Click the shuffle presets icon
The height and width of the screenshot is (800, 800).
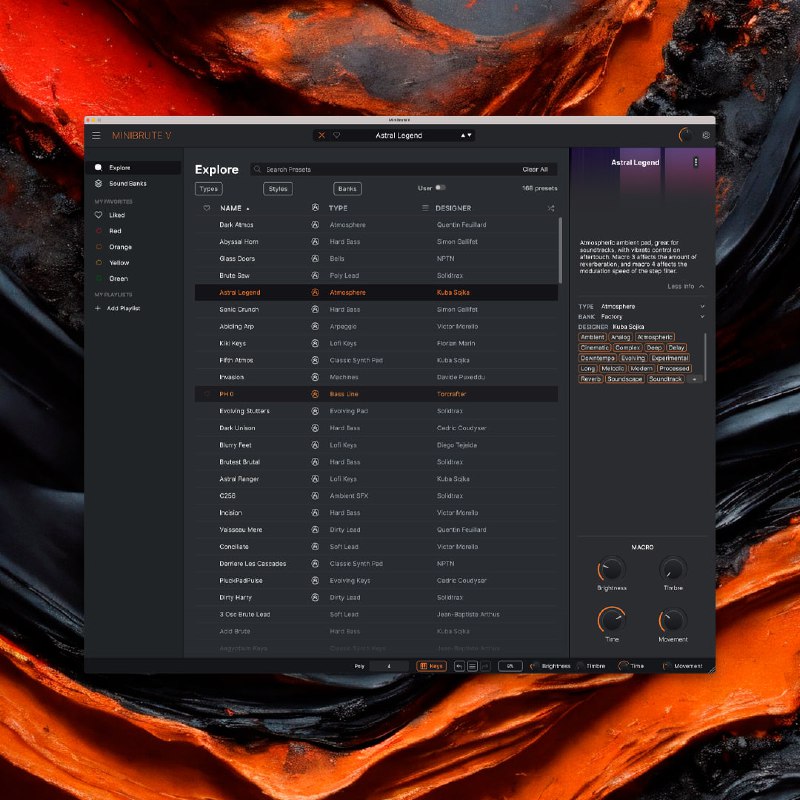pos(551,208)
